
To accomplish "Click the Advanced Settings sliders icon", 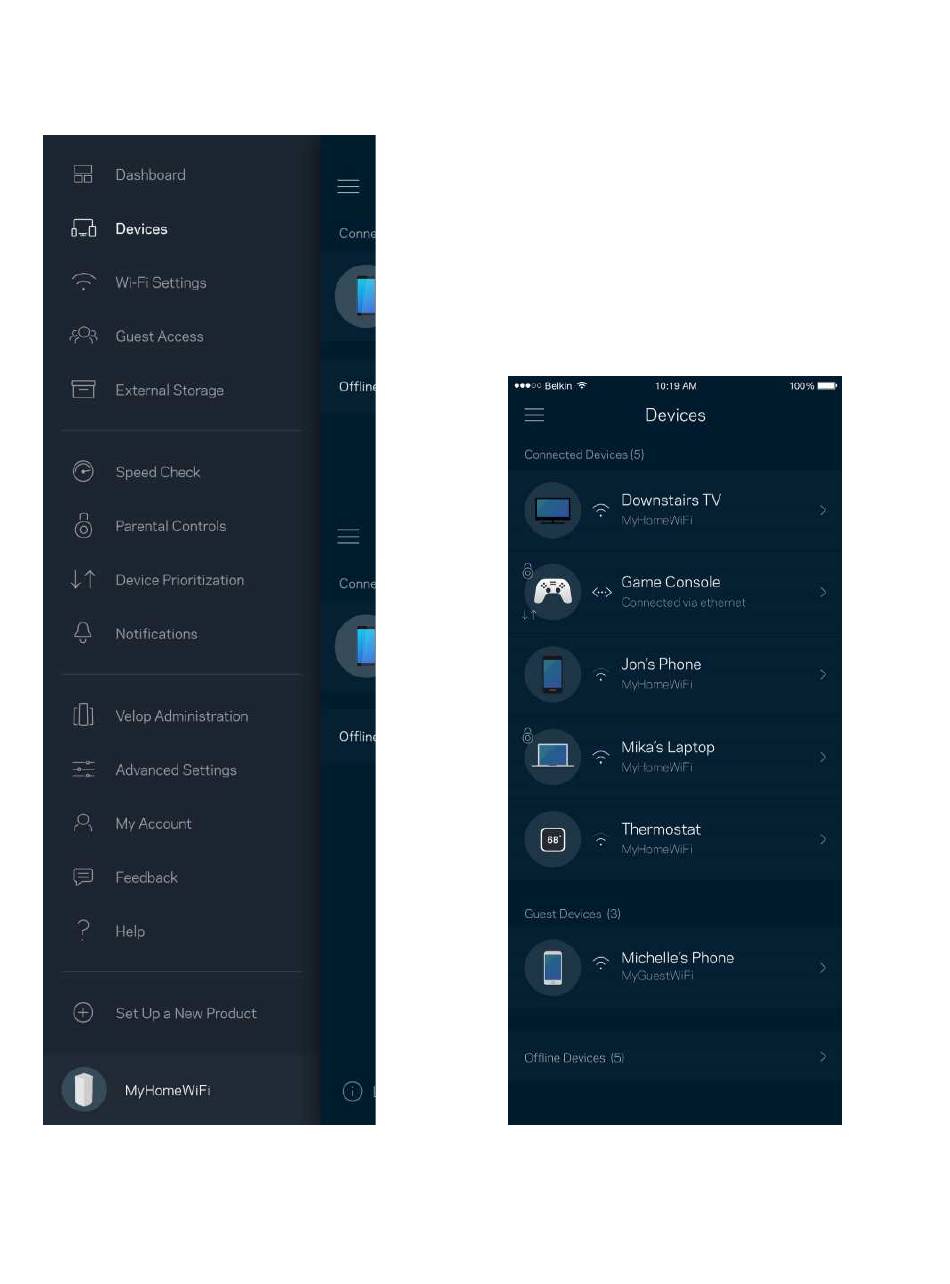I will [83, 770].
